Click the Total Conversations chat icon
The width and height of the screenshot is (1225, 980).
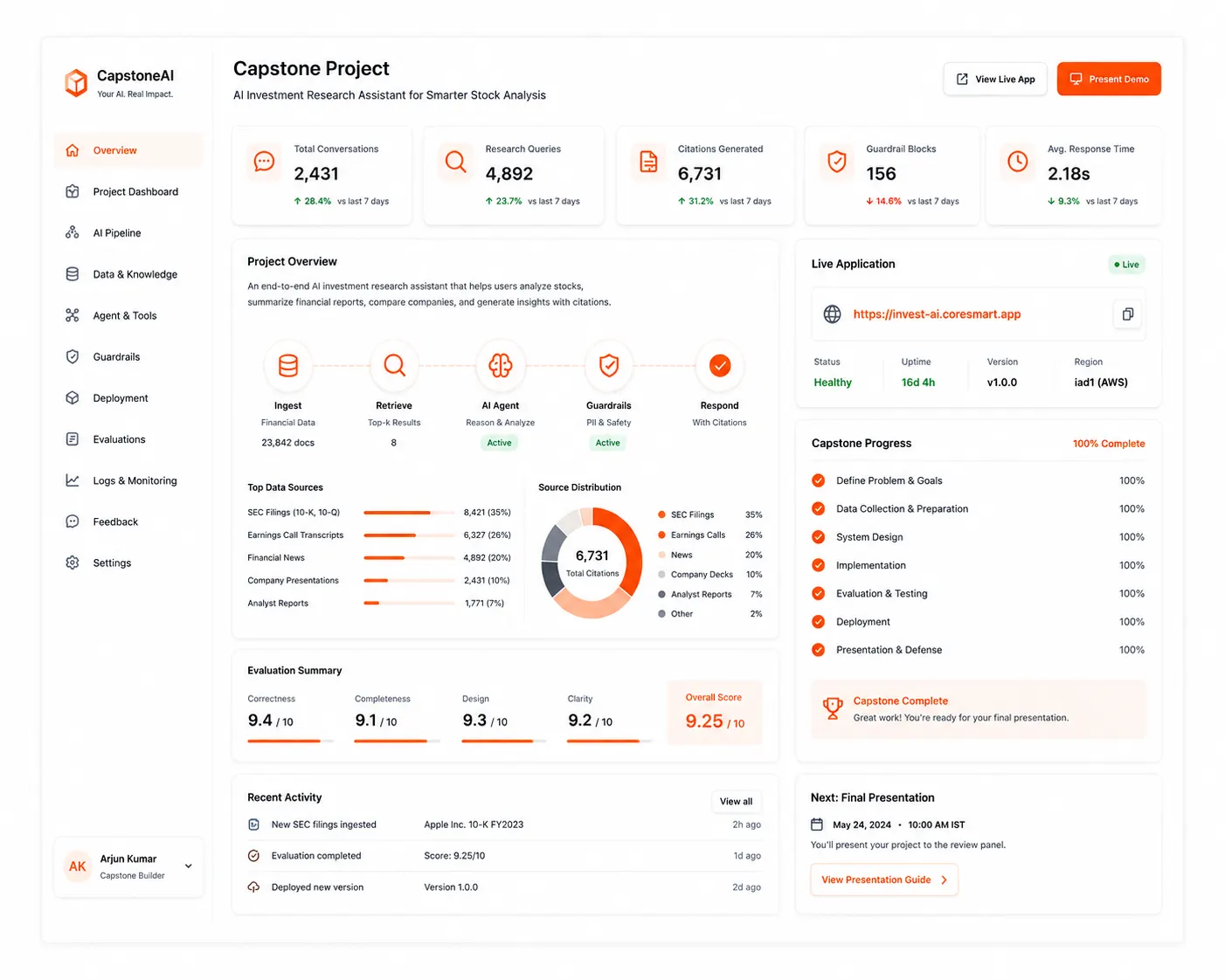264,162
